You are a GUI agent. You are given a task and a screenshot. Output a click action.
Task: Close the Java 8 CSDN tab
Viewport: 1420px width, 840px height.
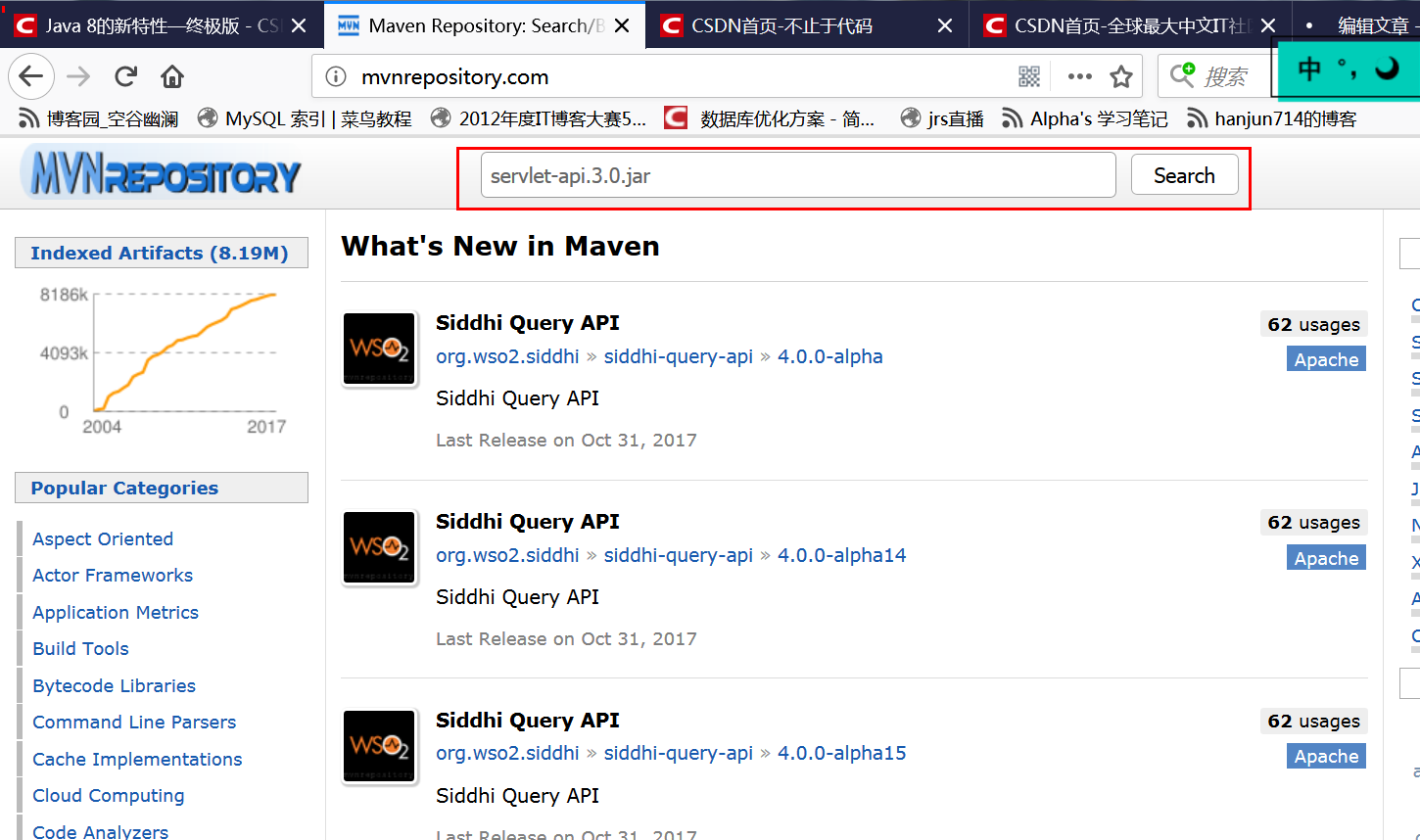pyautogui.click(x=299, y=25)
